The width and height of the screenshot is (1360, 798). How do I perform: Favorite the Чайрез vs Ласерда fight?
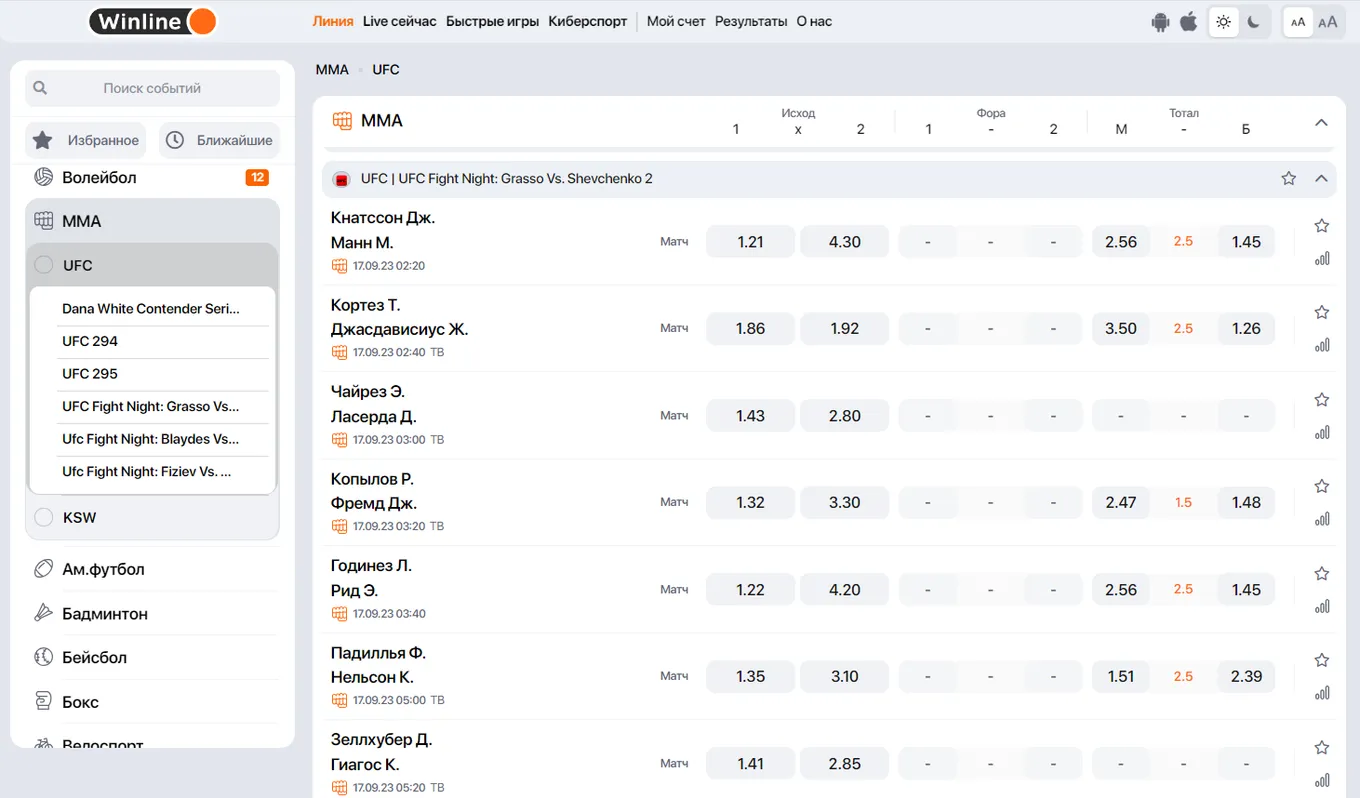click(x=1322, y=400)
